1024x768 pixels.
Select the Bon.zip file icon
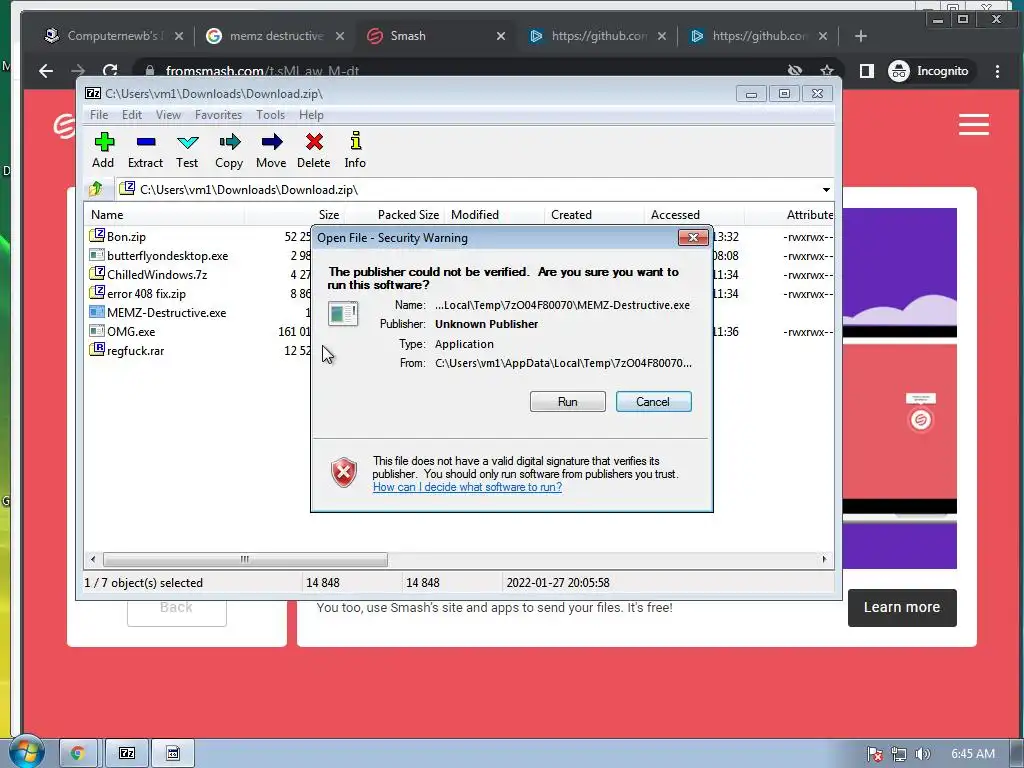pos(97,236)
